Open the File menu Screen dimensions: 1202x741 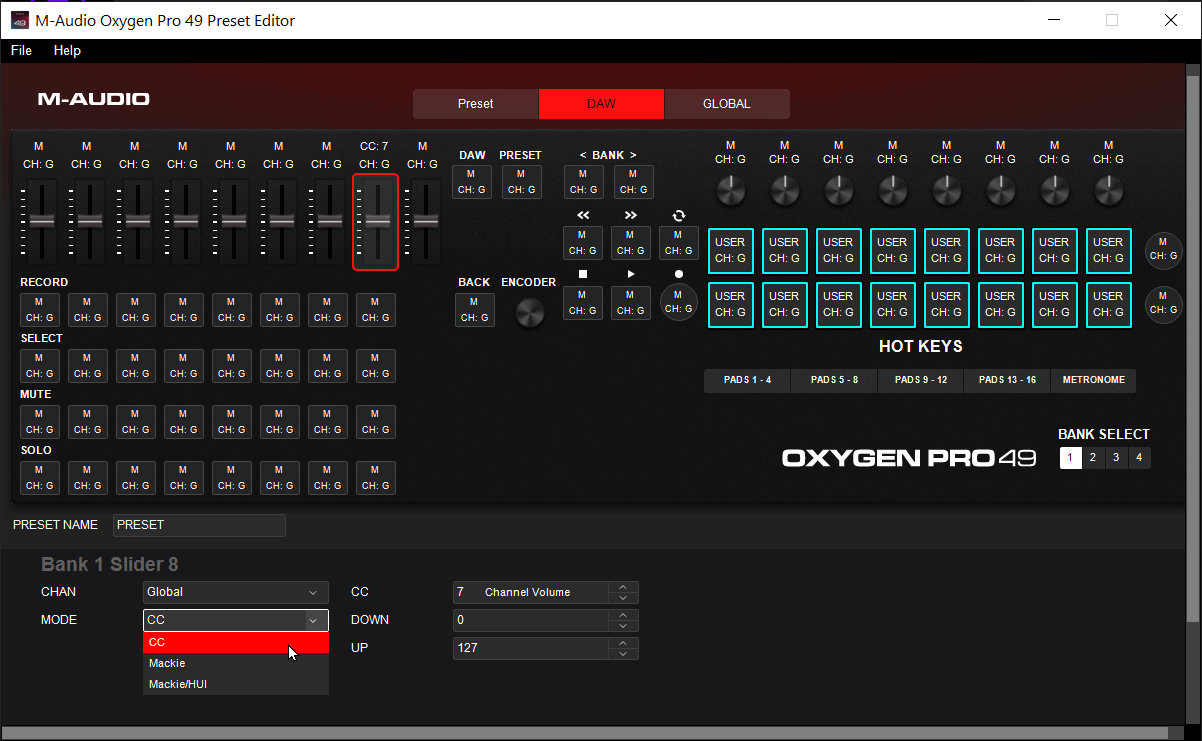click(21, 50)
